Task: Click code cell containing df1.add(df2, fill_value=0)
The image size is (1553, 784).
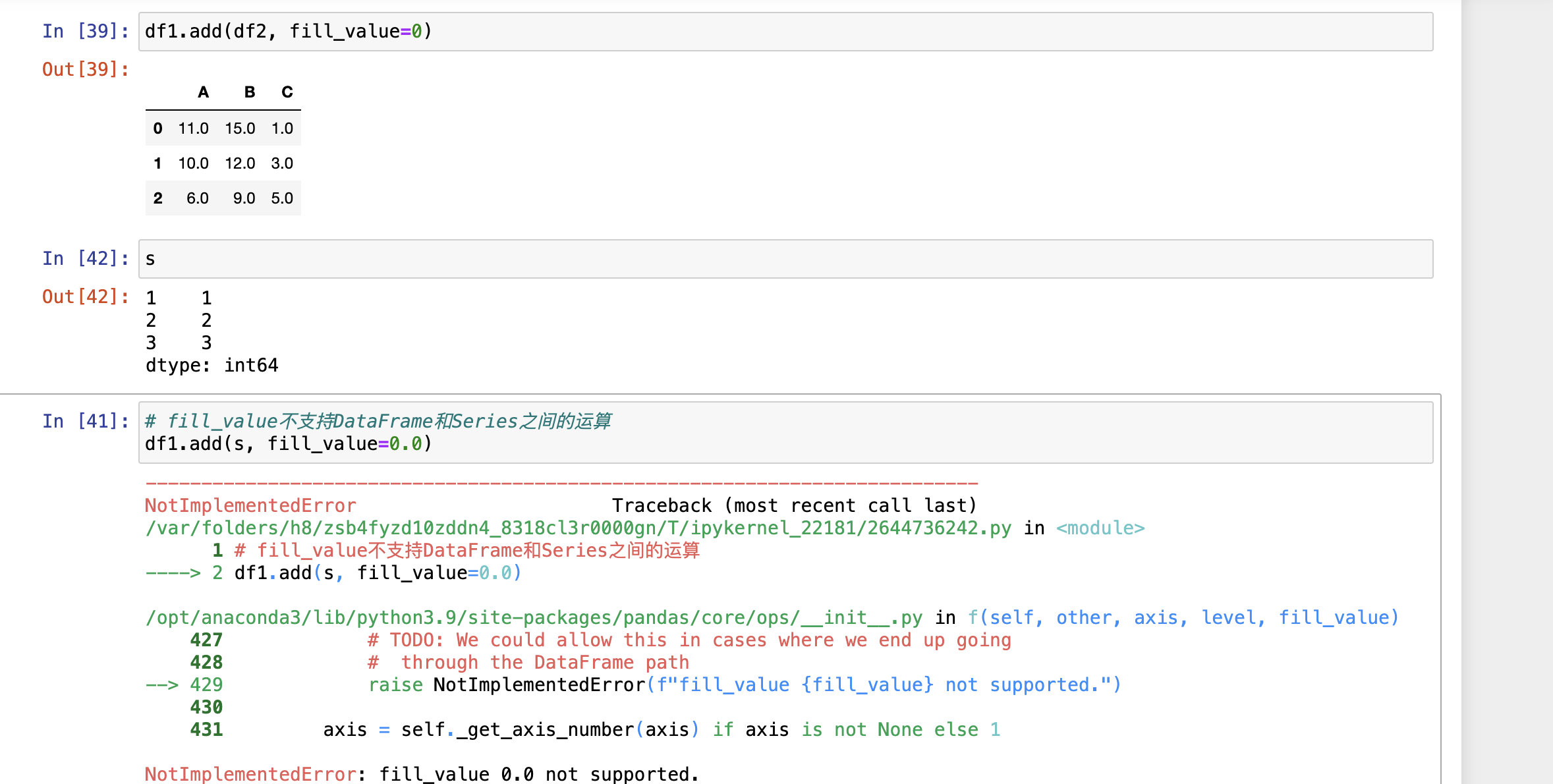Action: coord(785,32)
